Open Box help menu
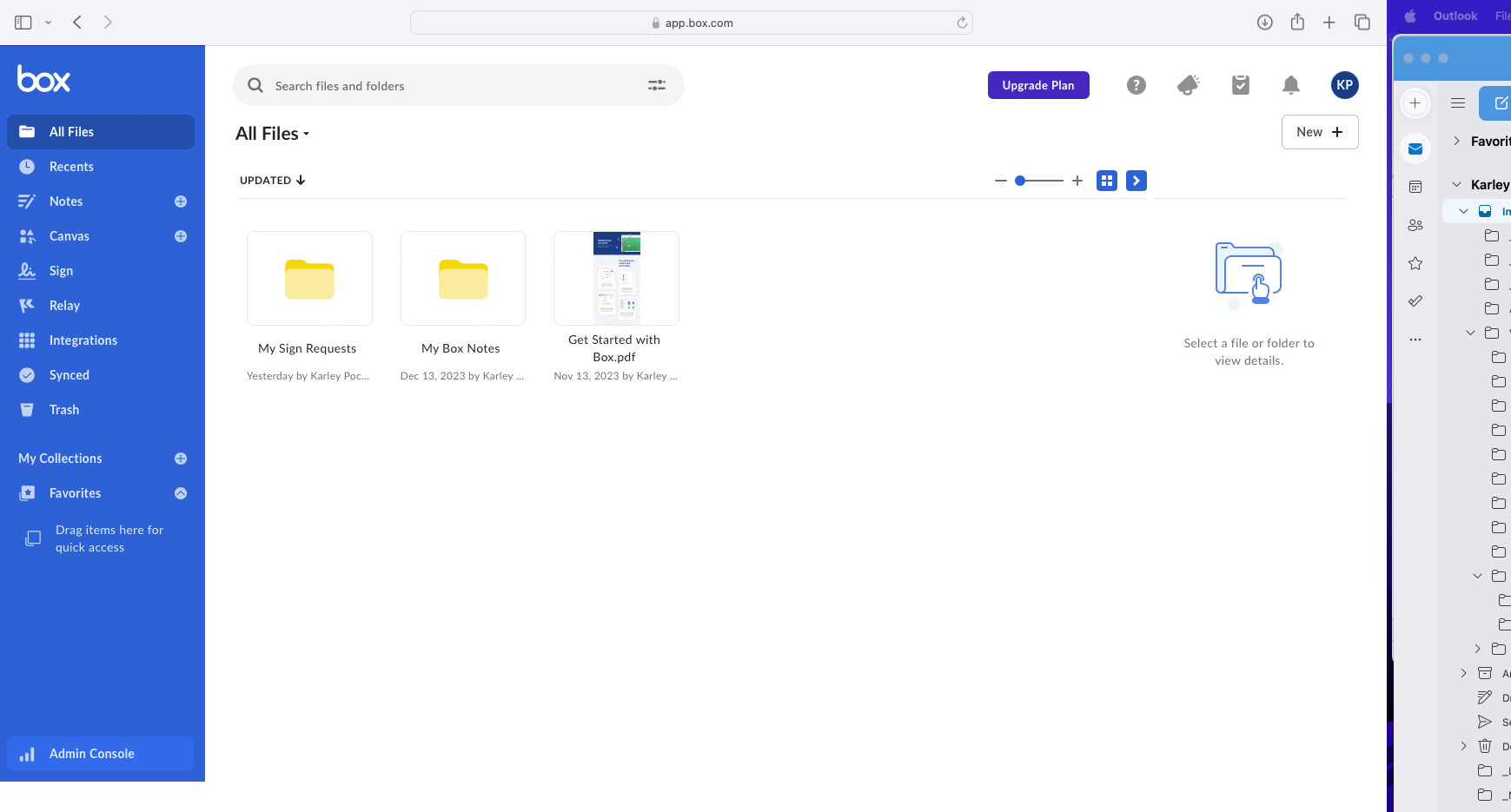This screenshot has height=812, width=1511. point(1137,85)
